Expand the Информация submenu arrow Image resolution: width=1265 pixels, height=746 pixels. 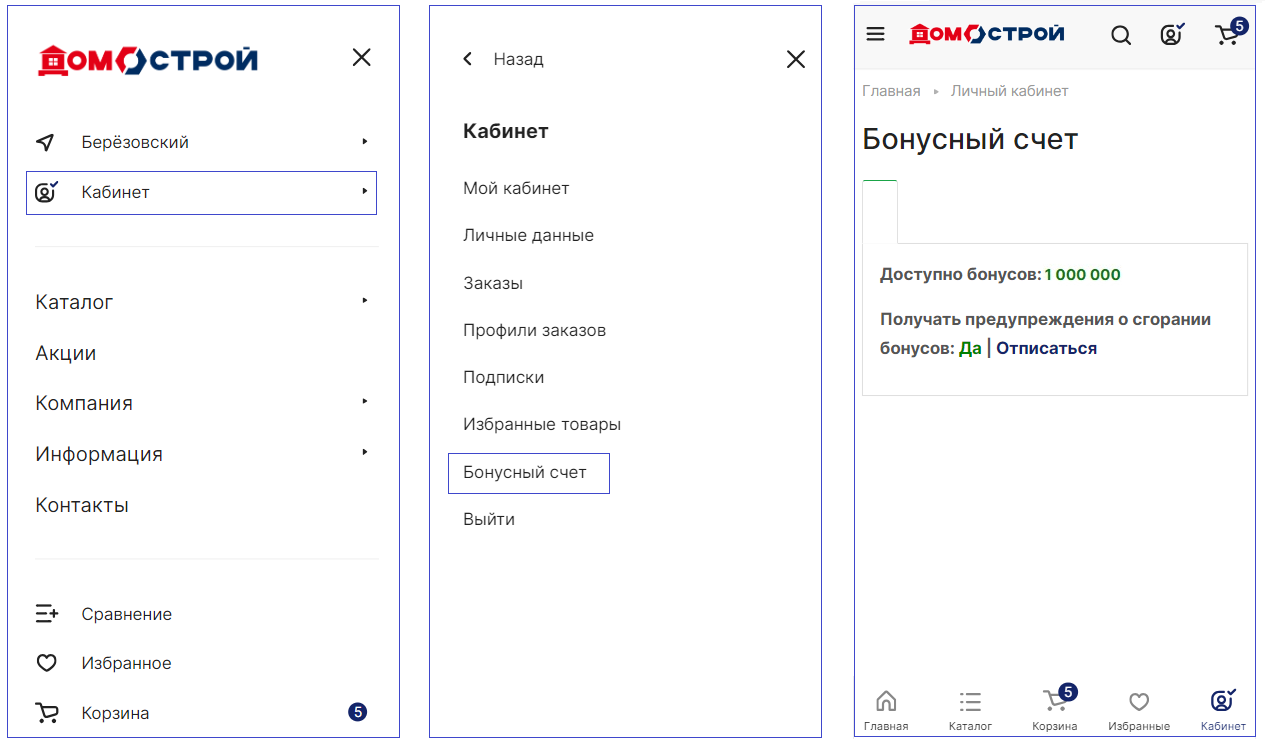(x=365, y=453)
